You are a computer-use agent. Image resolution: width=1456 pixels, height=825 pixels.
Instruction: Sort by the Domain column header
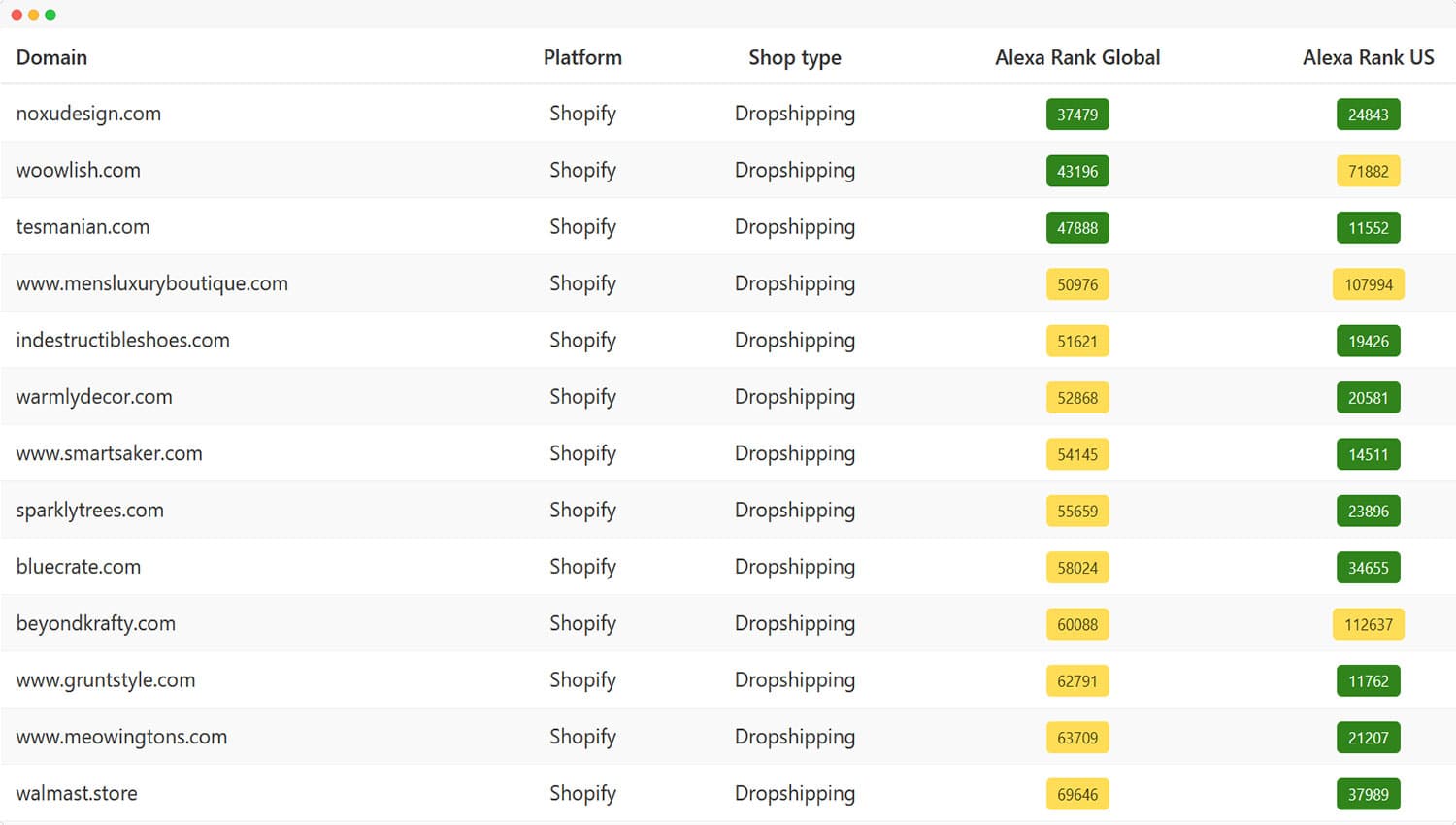pos(51,57)
